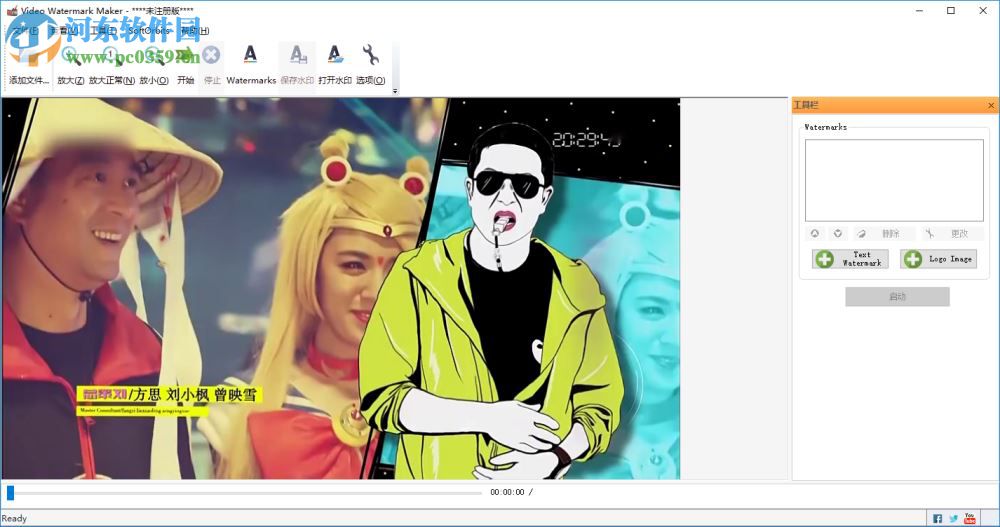Click the Start (启动) button in toolbox

(x=897, y=297)
